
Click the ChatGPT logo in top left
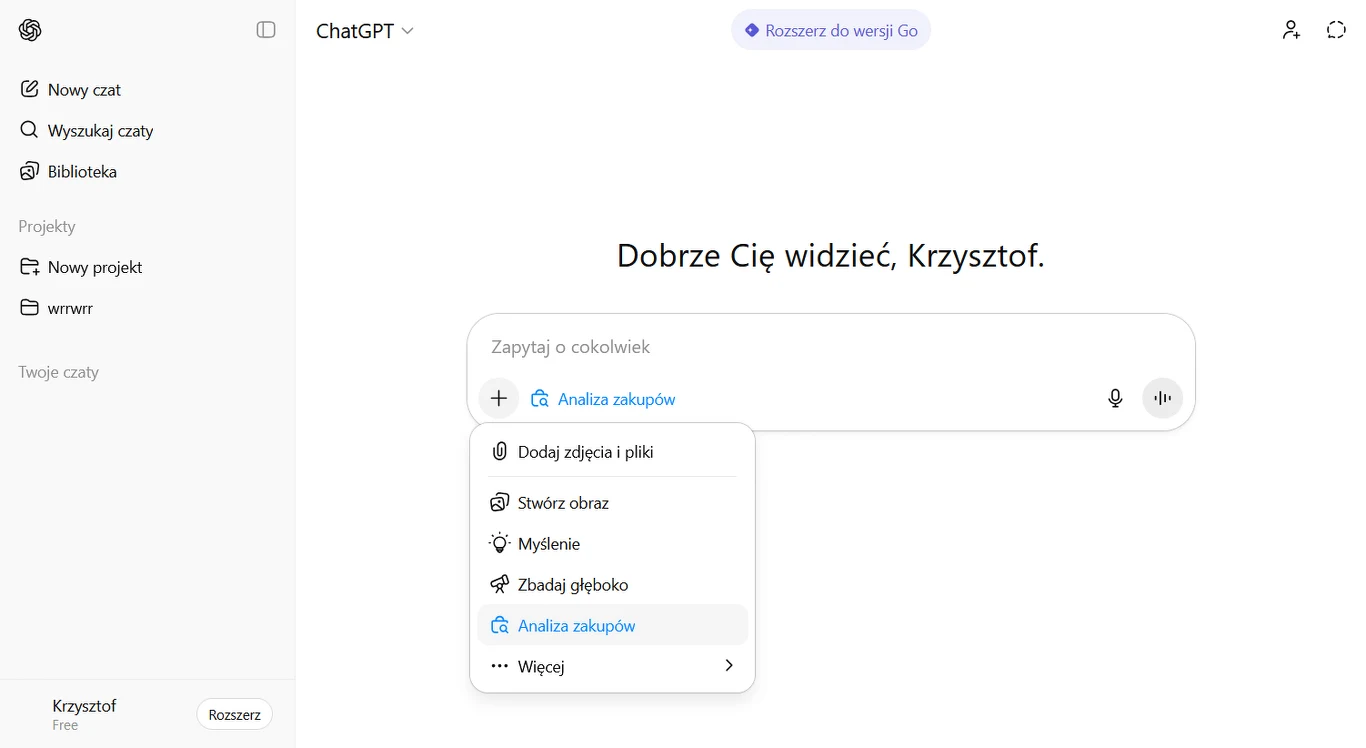30,29
